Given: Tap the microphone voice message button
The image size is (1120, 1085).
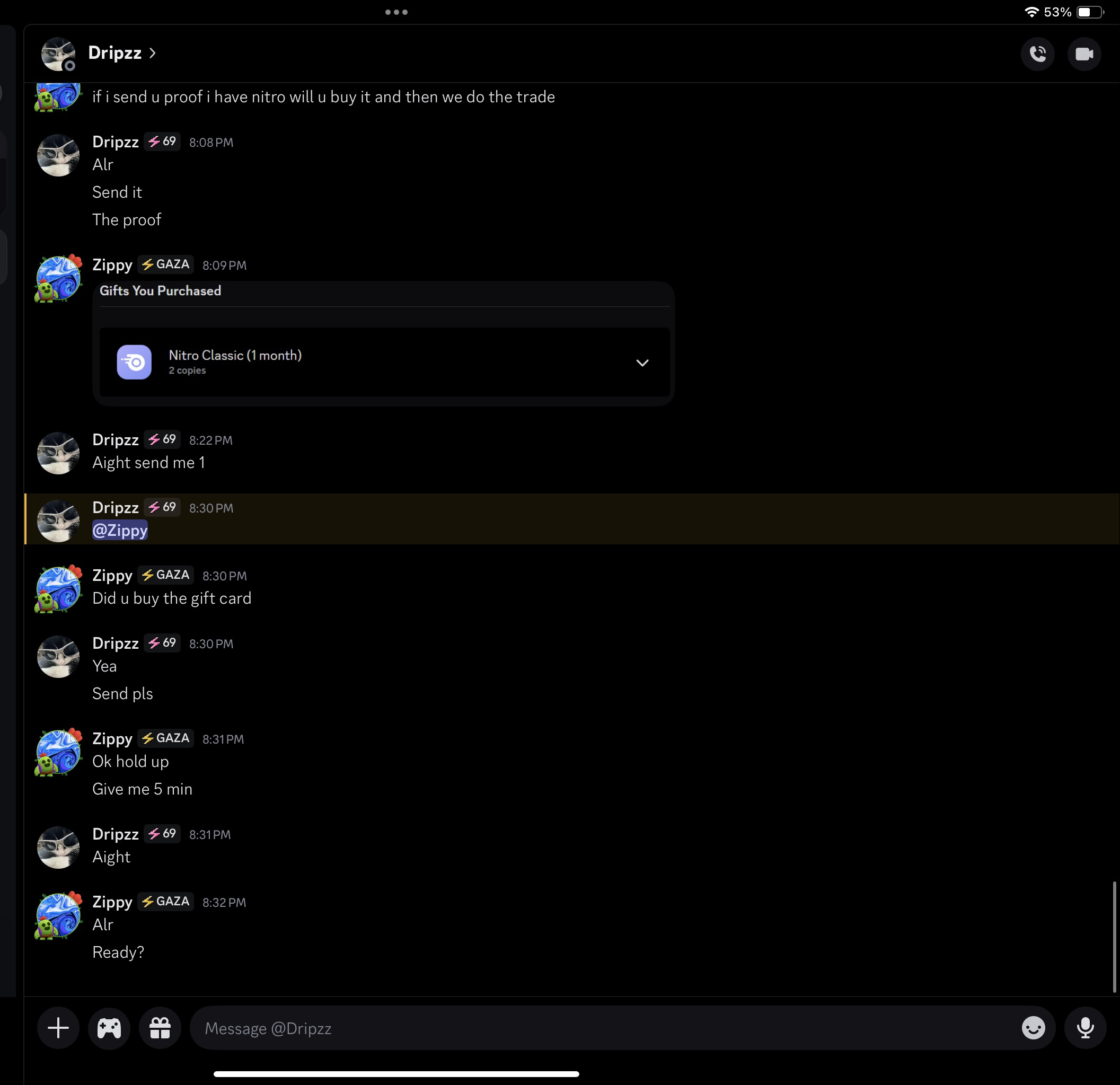Looking at the screenshot, I should 1084,1028.
